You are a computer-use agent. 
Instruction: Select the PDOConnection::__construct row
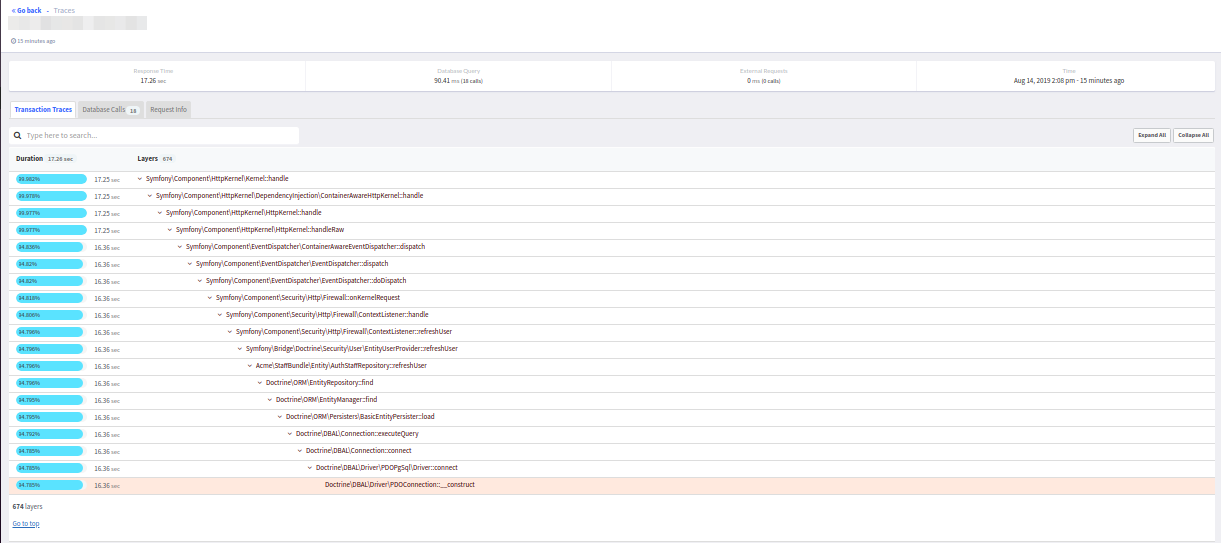coord(612,485)
